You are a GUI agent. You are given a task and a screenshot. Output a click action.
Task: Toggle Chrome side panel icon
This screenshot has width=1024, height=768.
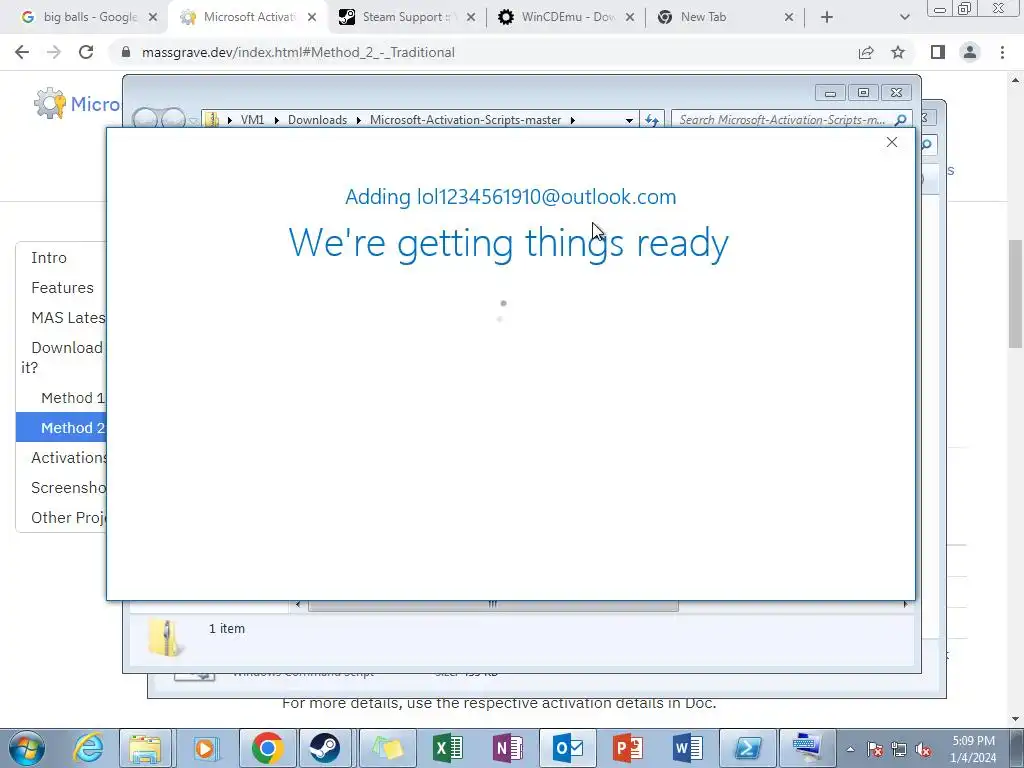pos(938,52)
